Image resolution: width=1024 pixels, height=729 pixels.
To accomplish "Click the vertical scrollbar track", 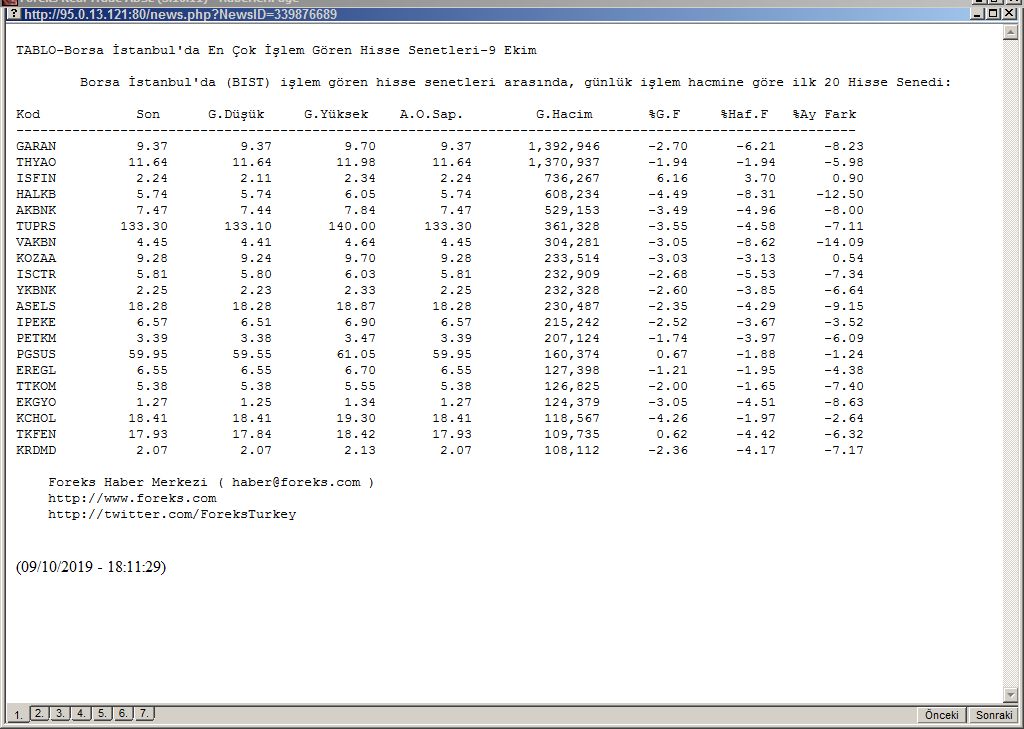I will tap(1010, 363).
